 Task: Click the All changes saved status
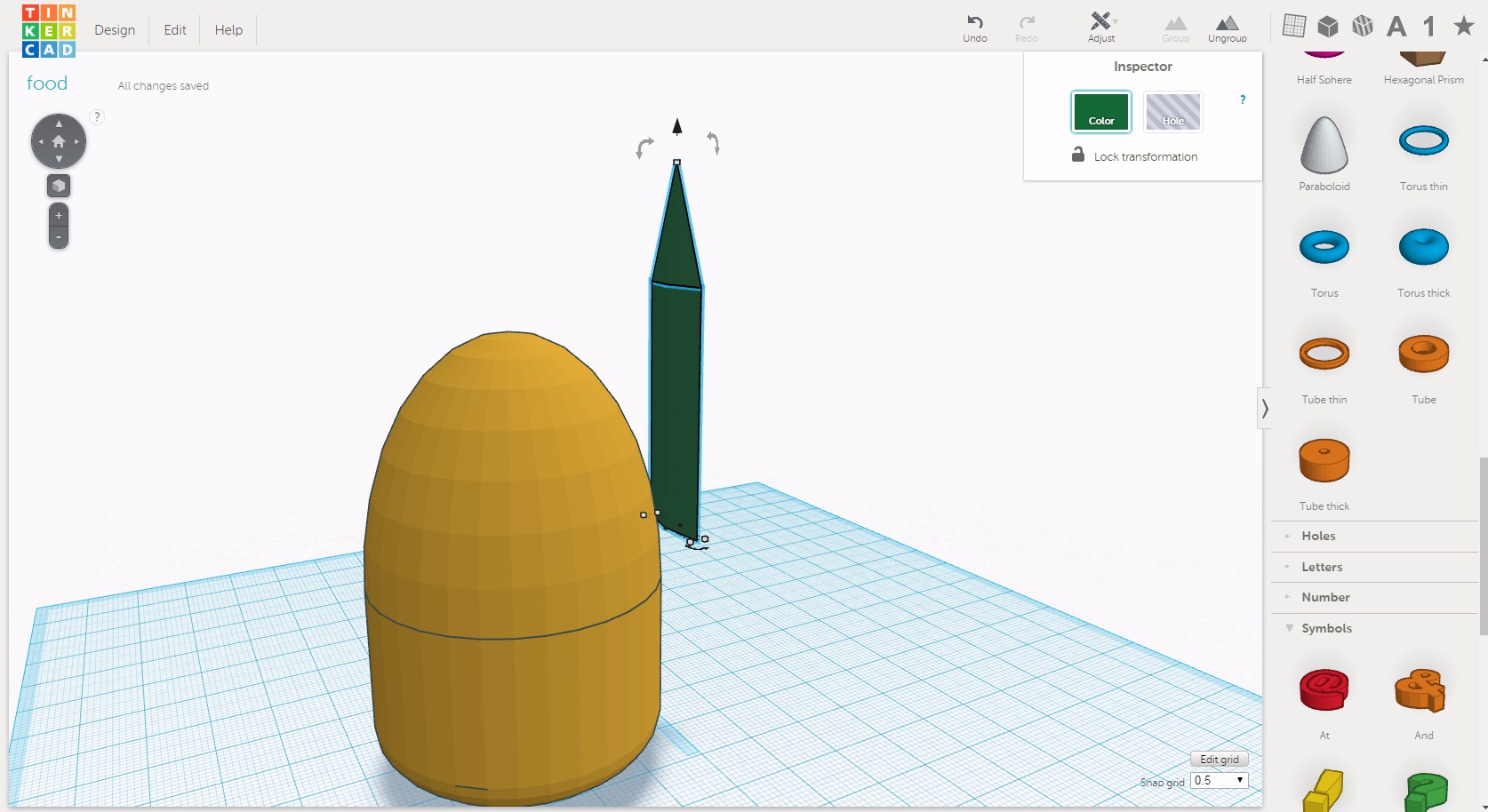164,86
